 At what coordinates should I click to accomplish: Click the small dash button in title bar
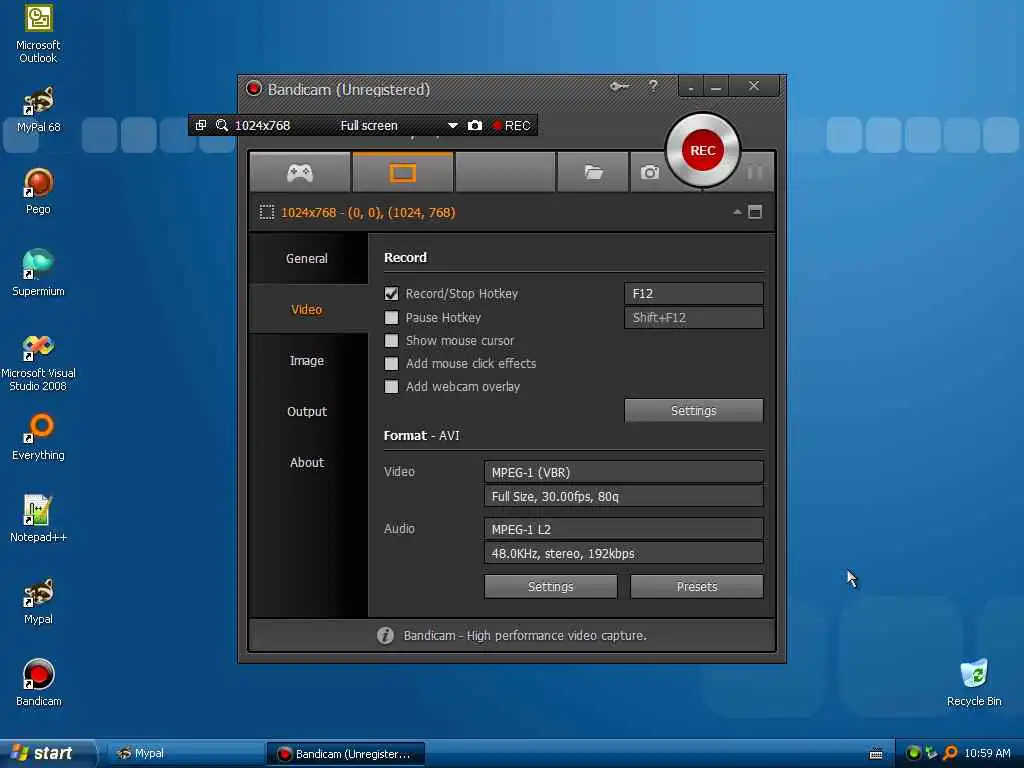pos(691,87)
